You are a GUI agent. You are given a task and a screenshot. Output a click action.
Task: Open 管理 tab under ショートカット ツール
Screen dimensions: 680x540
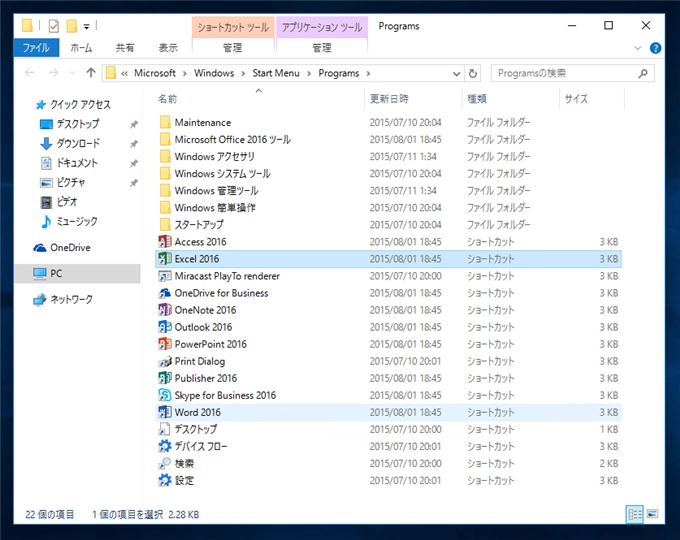(232, 48)
